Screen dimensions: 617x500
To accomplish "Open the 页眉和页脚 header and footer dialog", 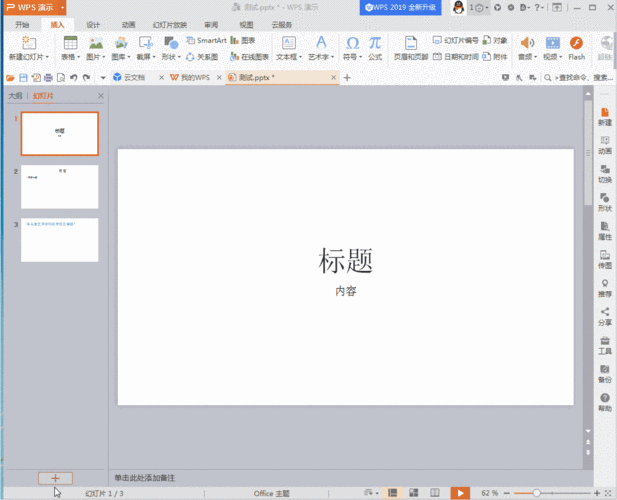I will tap(410, 57).
